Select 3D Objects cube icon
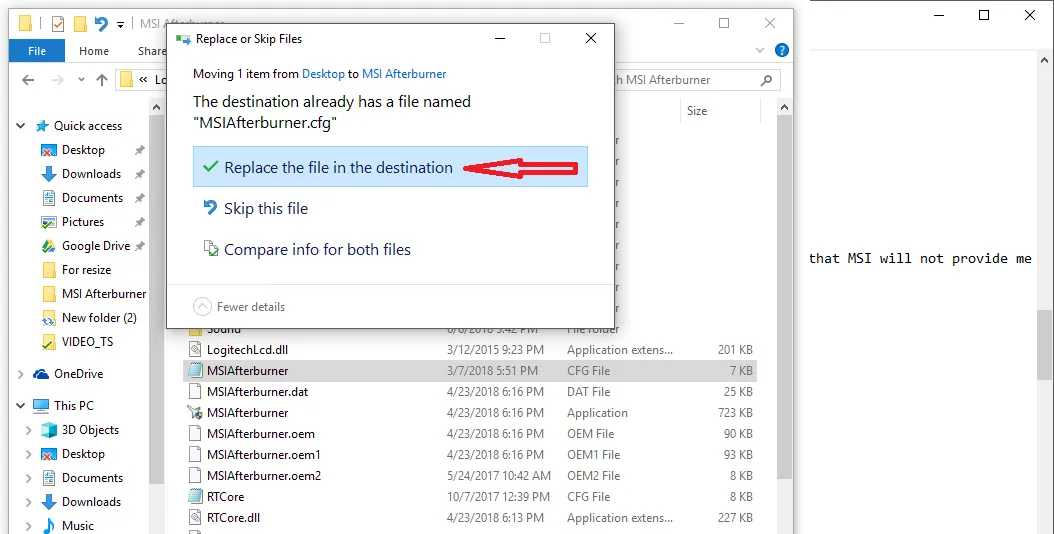 click(48, 430)
